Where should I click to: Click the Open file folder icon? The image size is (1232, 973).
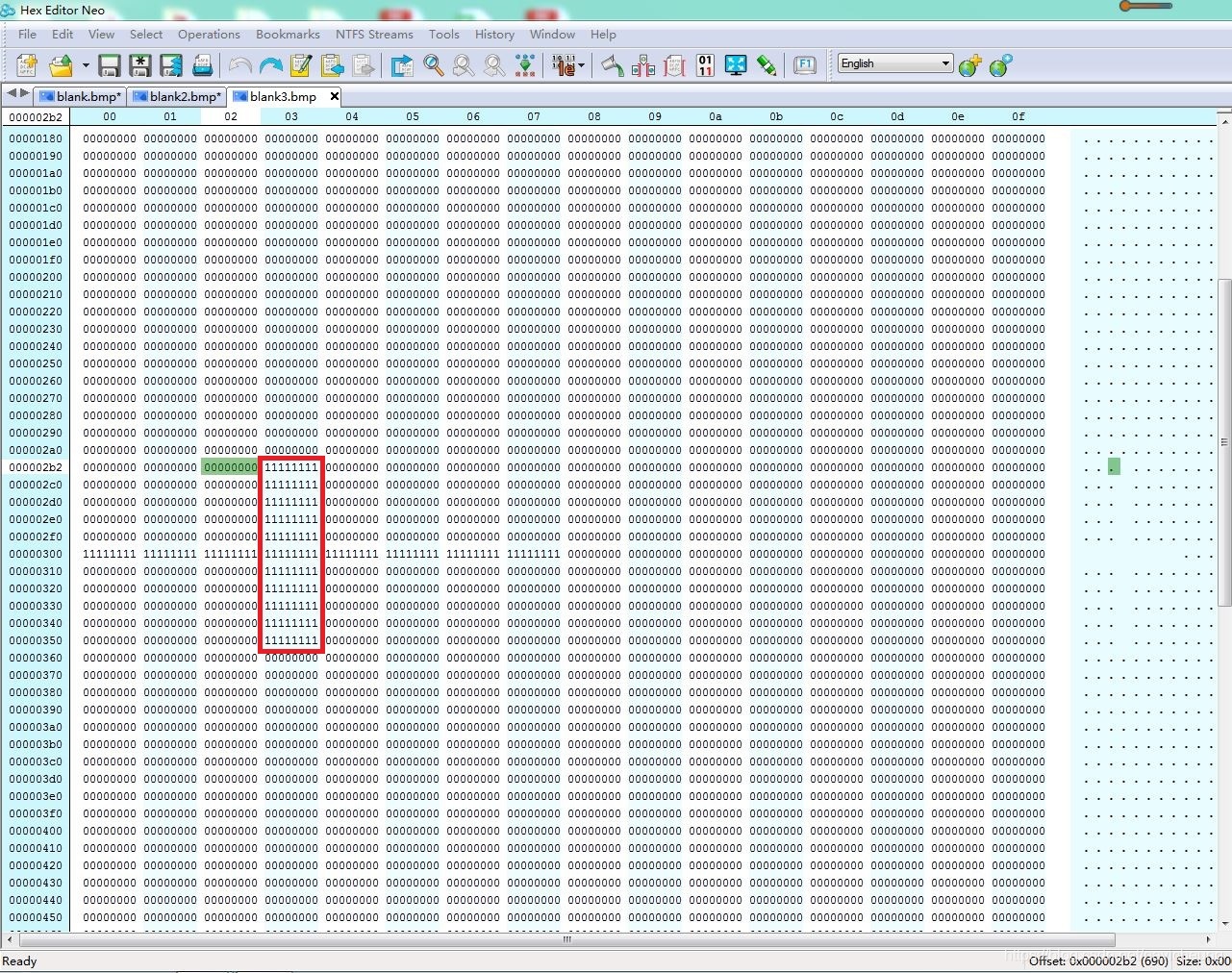click(x=62, y=65)
